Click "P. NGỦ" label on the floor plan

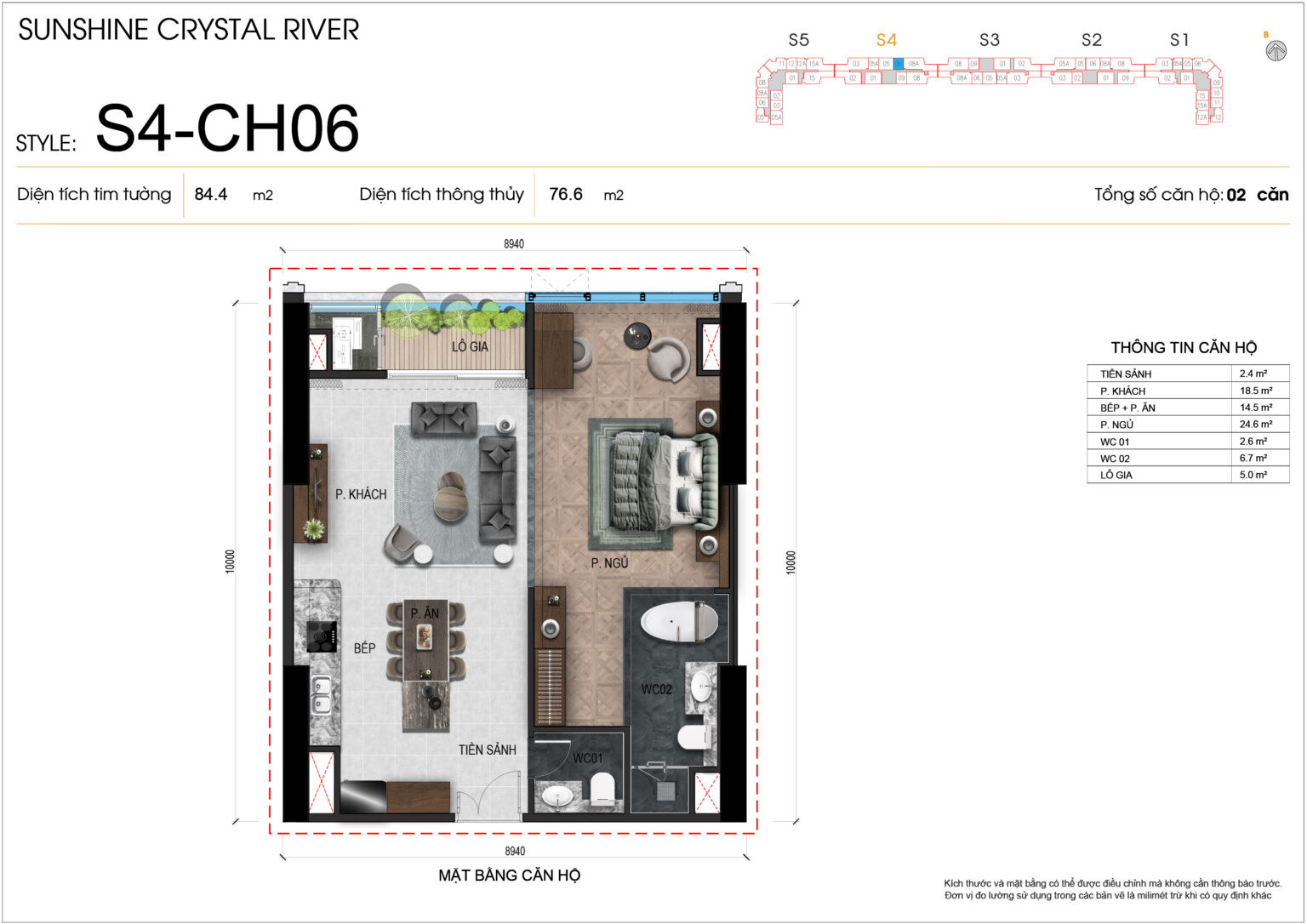(x=610, y=563)
